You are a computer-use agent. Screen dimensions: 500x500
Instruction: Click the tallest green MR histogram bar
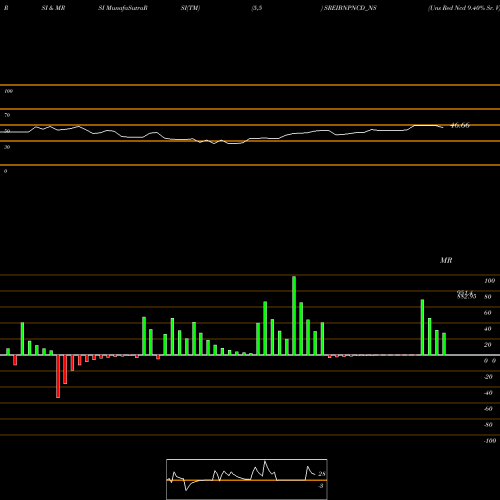294,316
